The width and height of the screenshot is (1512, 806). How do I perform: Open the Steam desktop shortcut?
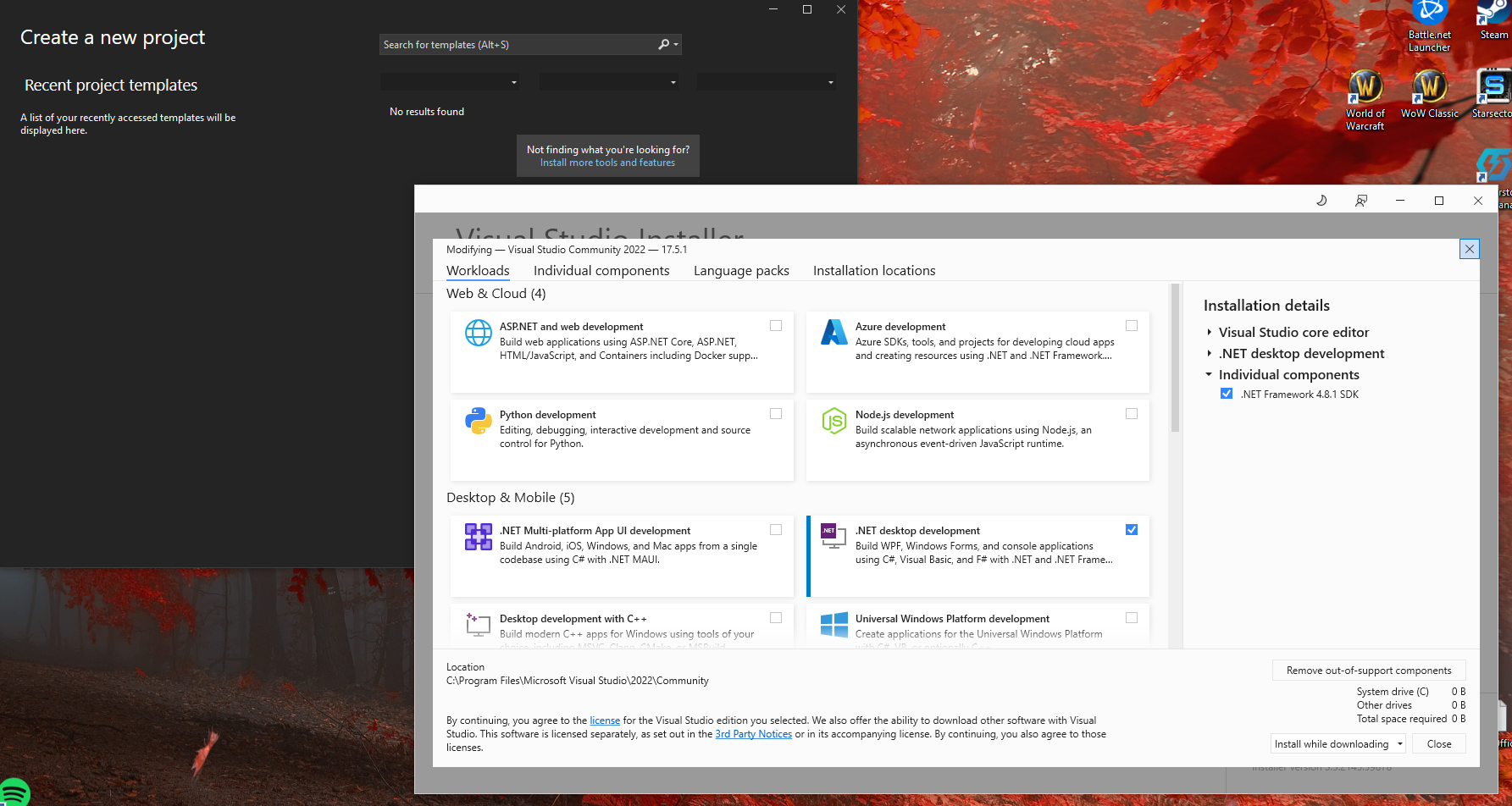coord(1494,20)
